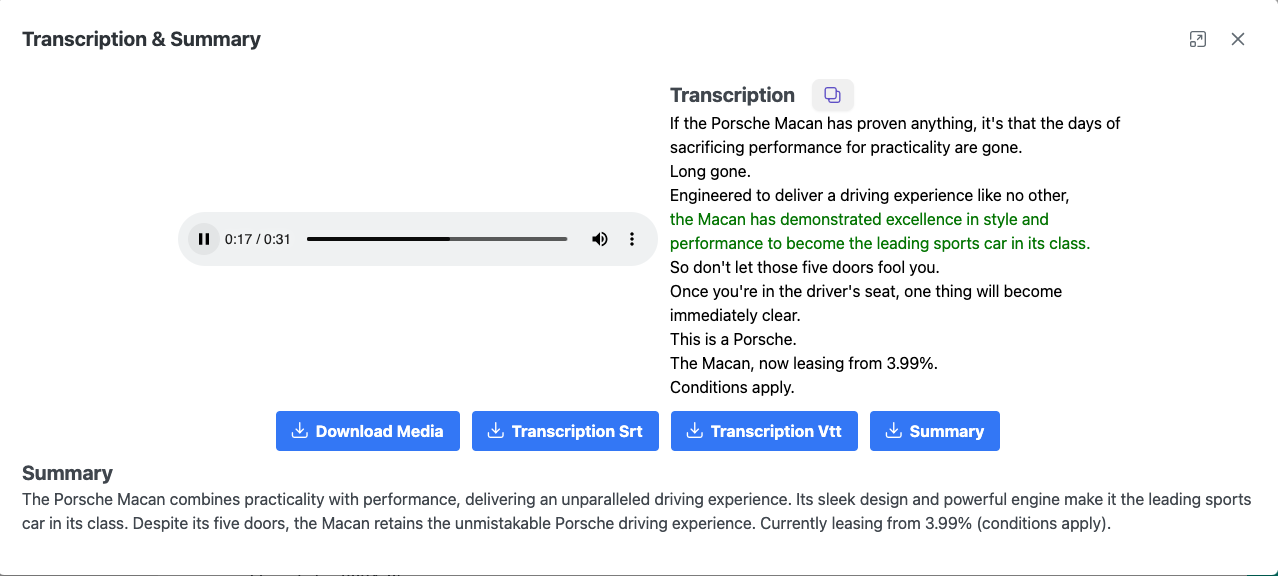Image resolution: width=1278 pixels, height=576 pixels.
Task: Click the Transcription & Summary title
Action: pos(141,39)
